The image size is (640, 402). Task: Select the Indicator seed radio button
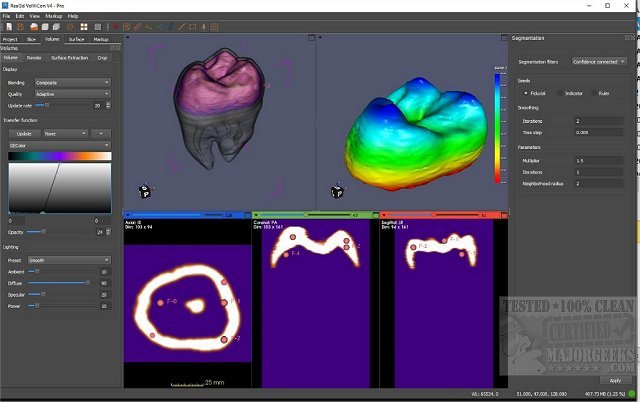pos(560,93)
